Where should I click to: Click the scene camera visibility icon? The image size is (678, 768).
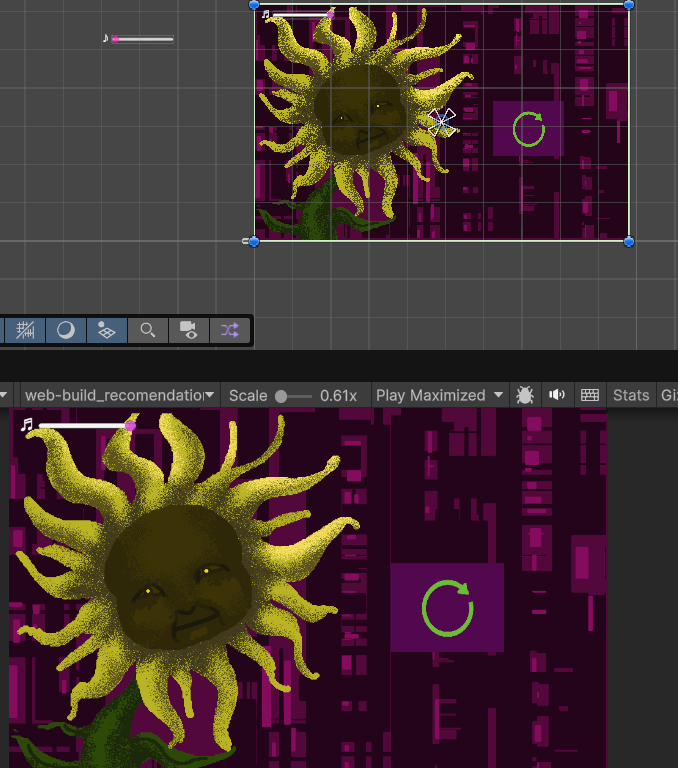(x=188, y=330)
